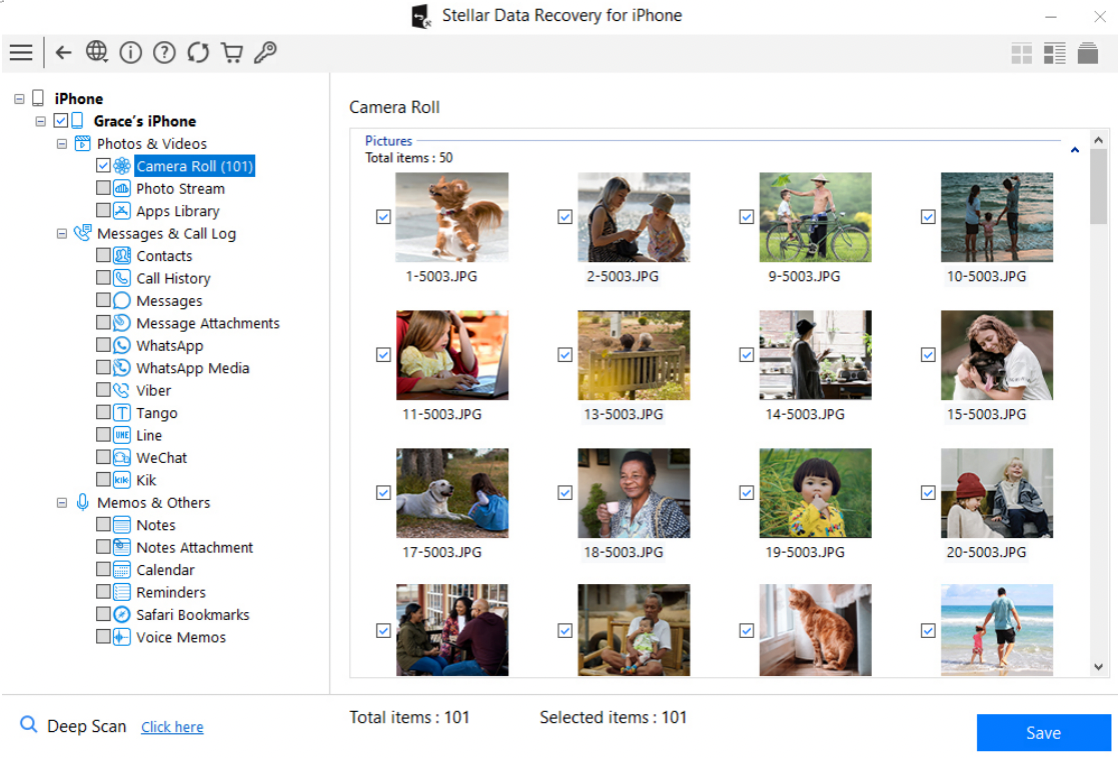This screenshot has height=758, width=1118.
Task: Click the key activation icon
Action: 265,53
